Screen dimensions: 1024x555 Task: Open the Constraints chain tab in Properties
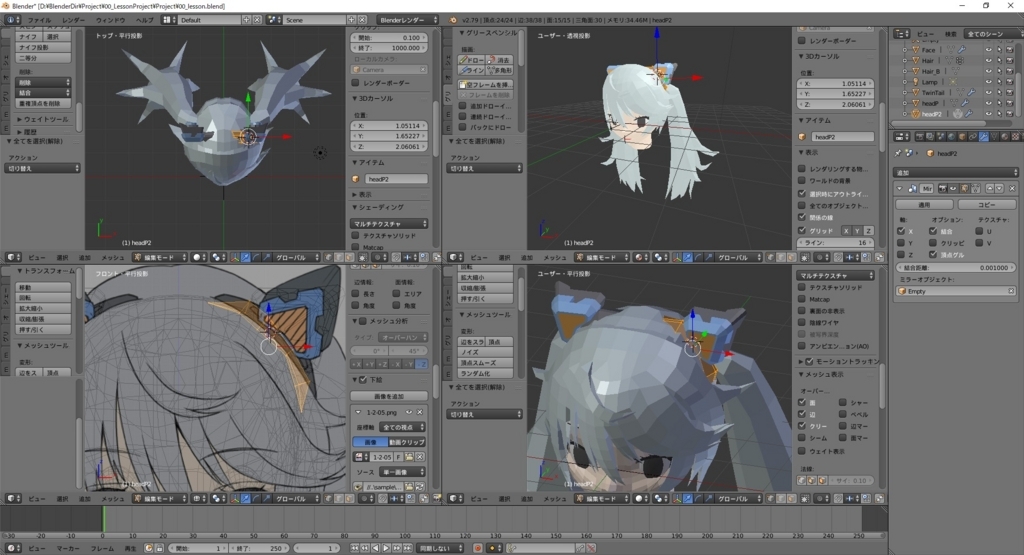click(x=973, y=136)
